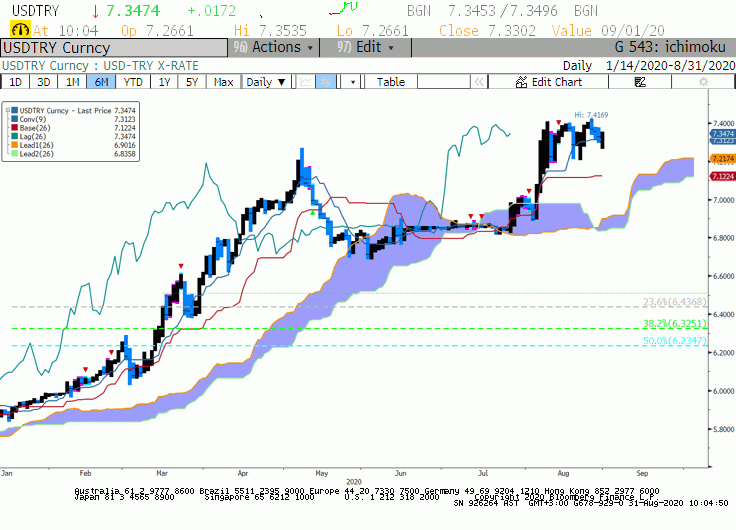Select the candlestick chart type icon

pos(325,82)
